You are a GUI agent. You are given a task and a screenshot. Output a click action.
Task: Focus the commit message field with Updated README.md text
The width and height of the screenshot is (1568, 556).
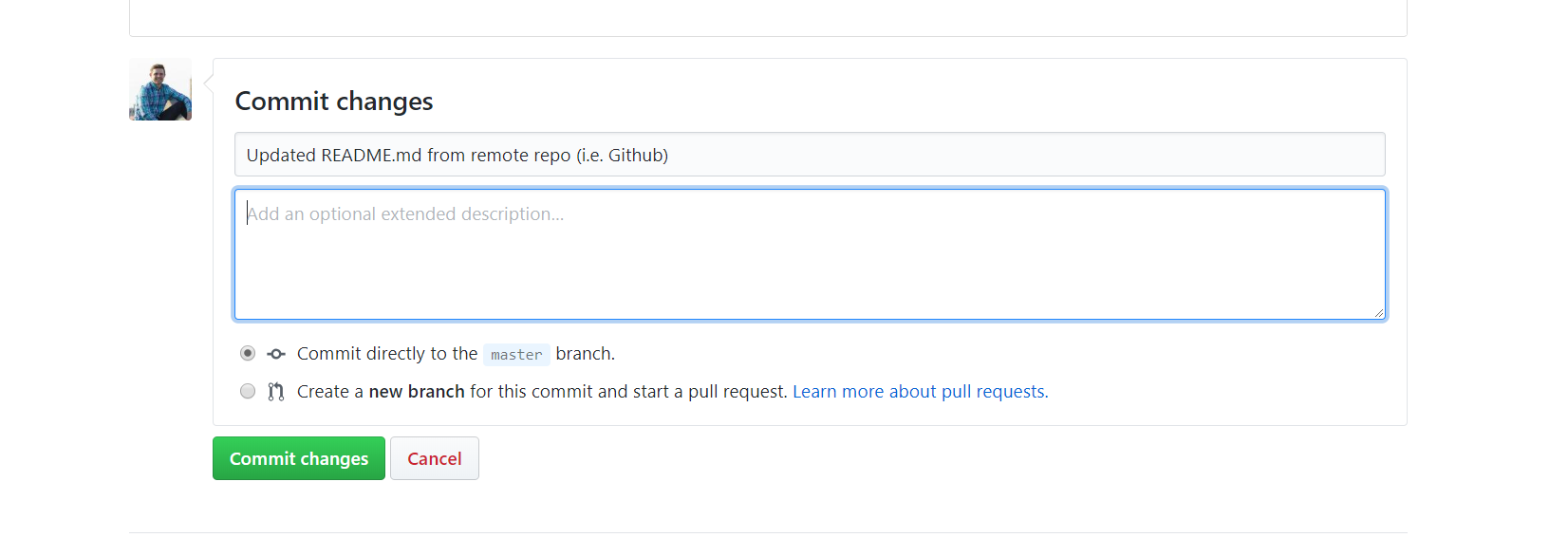click(810, 155)
